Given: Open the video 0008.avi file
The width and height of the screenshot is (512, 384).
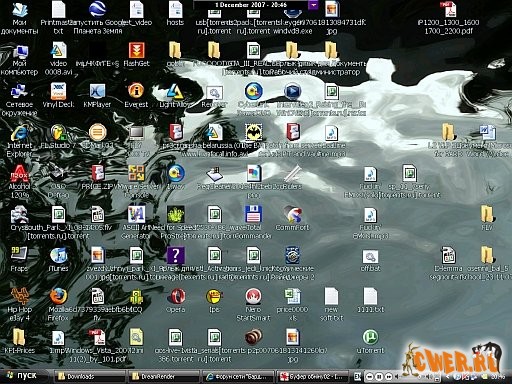Looking at the screenshot, I should coord(58,59).
